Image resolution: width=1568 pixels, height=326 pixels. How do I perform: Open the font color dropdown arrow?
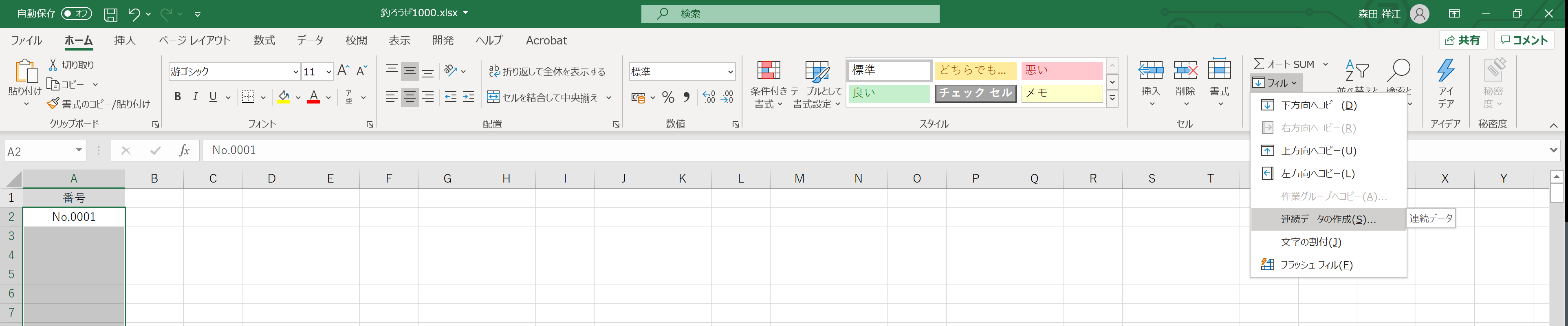coord(328,97)
